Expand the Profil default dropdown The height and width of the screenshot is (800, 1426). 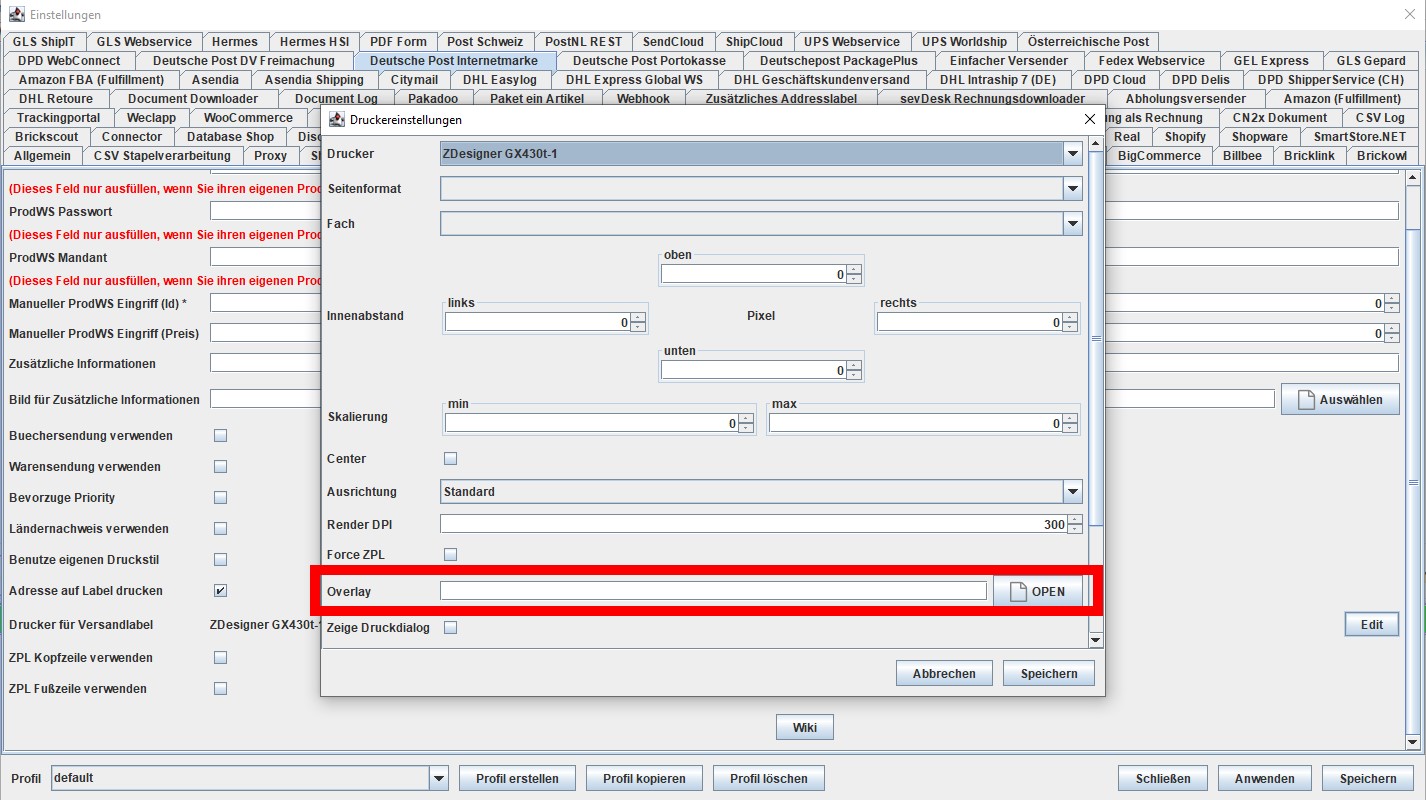tap(438, 778)
